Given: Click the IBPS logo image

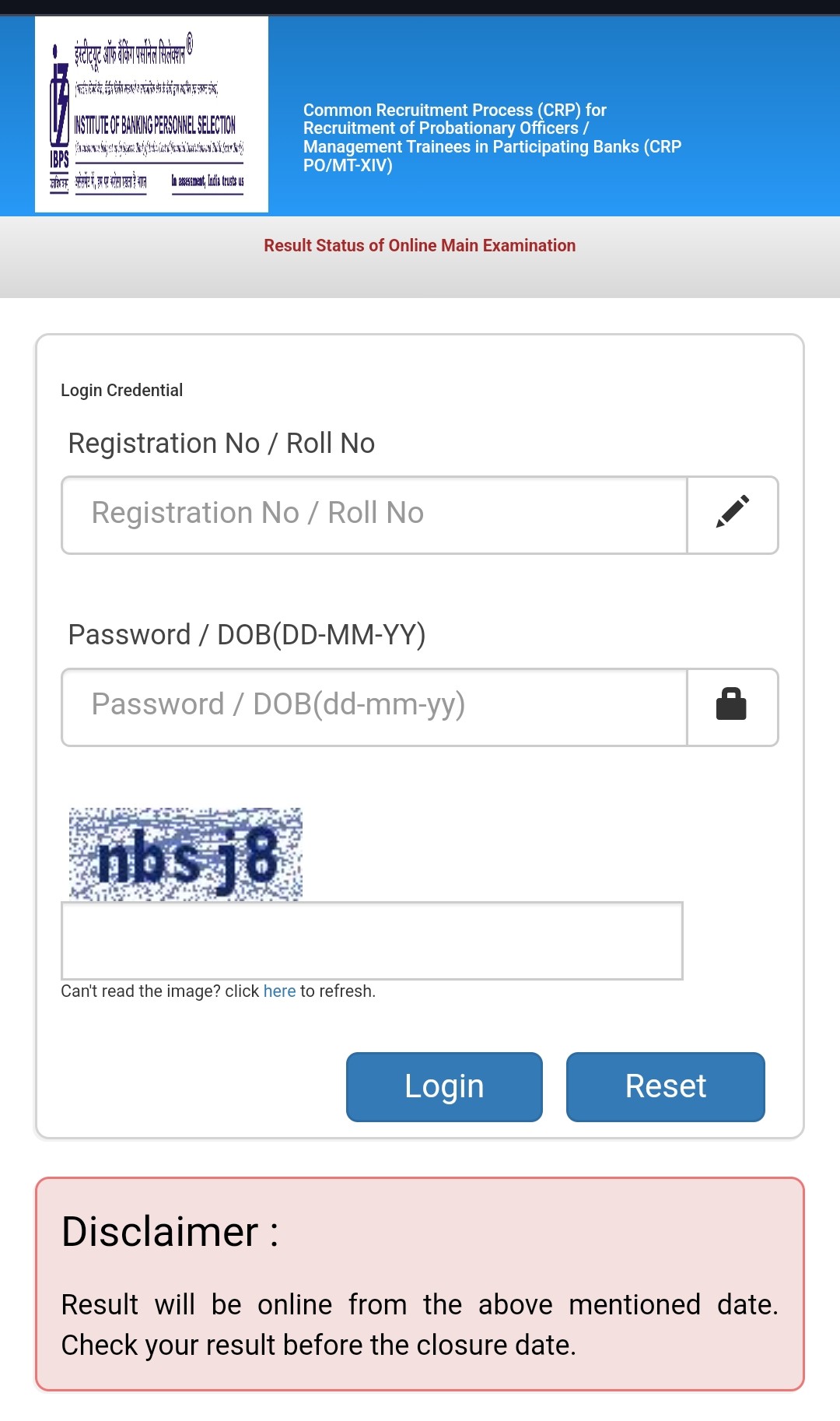Looking at the screenshot, I should click(152, 114).
